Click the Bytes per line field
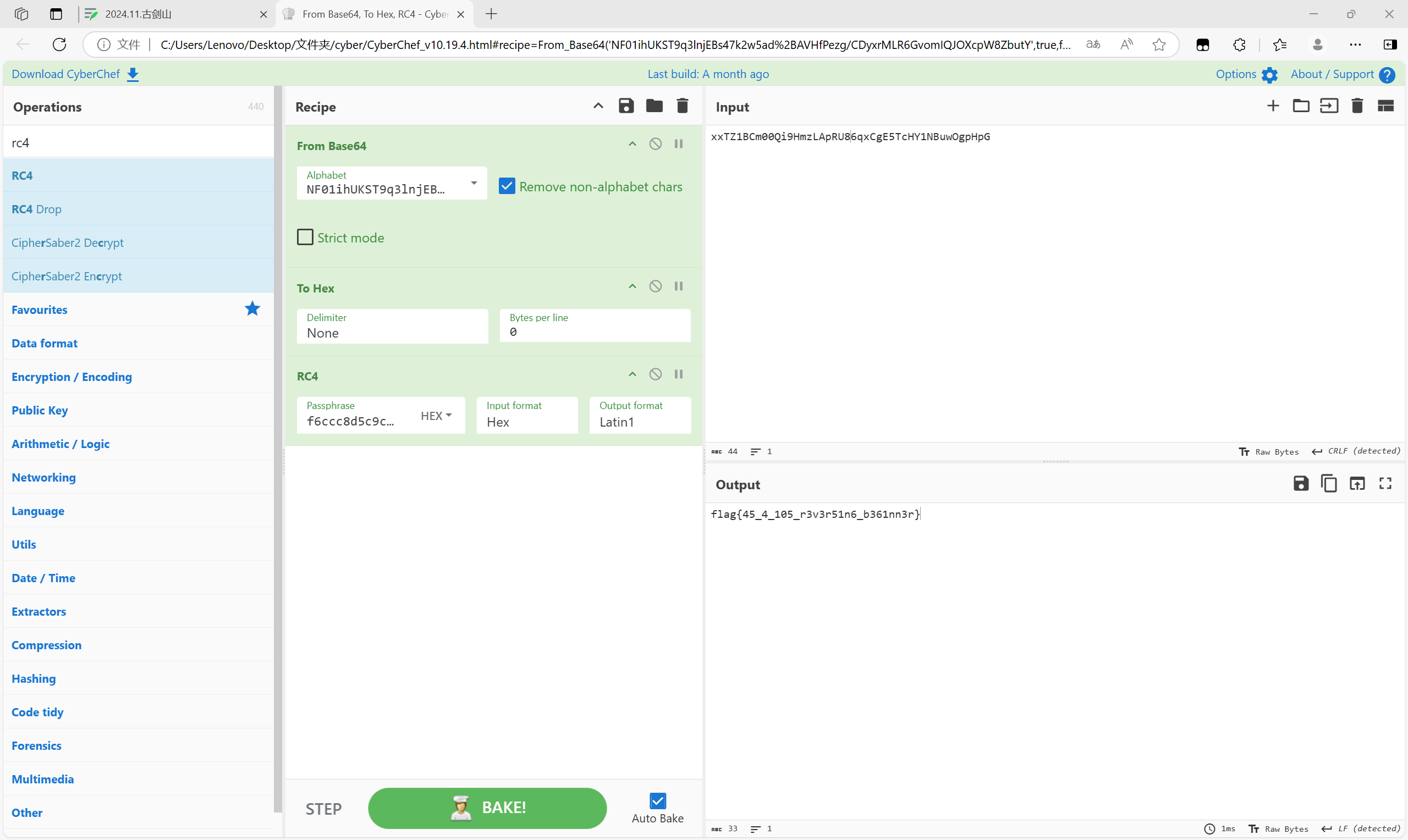The width and height of the screenshot is (1408, 840). click(x=595, y=325)
